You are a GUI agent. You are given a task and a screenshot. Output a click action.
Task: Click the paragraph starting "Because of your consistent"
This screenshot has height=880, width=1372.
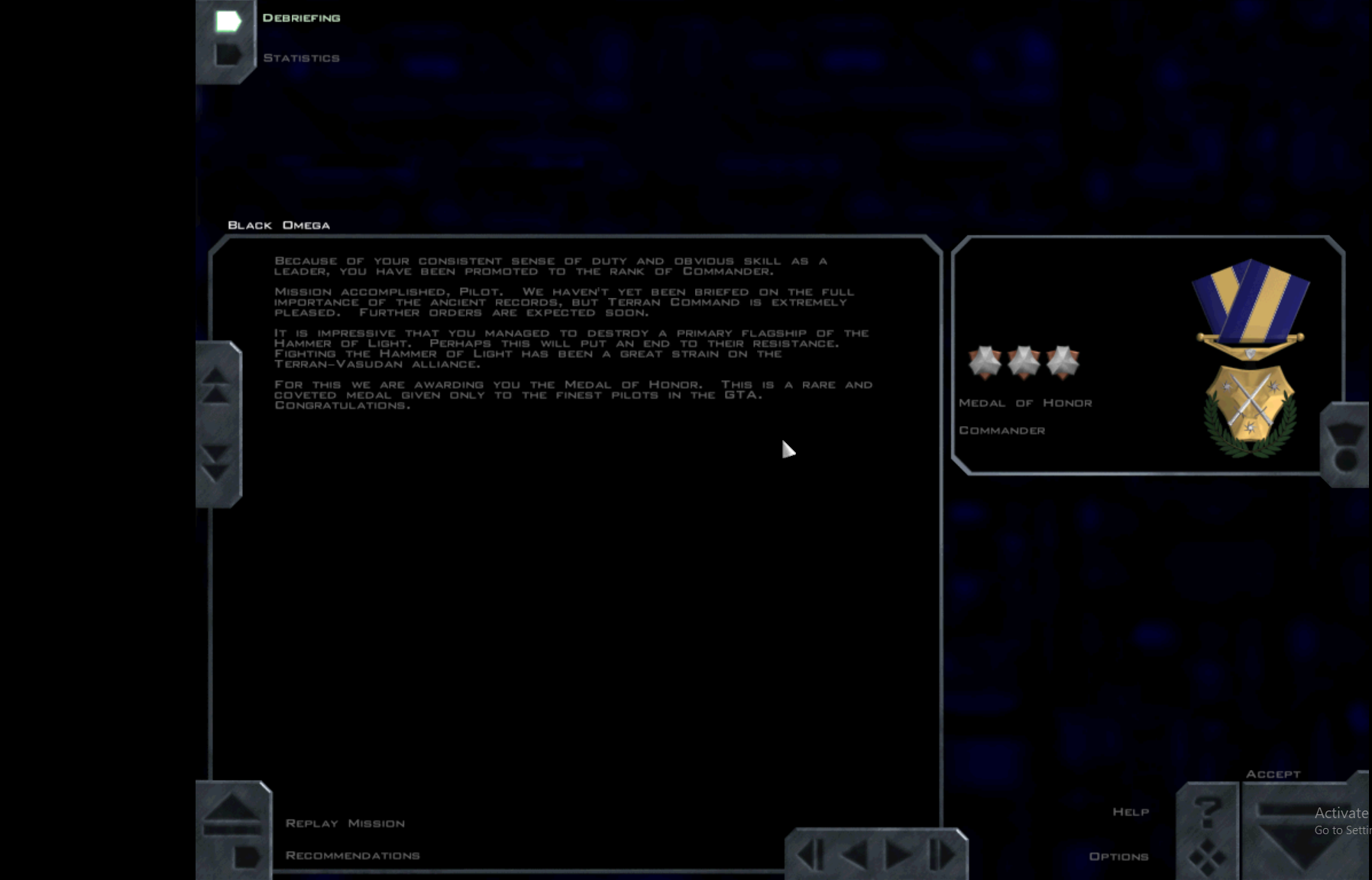click(551, 267)
